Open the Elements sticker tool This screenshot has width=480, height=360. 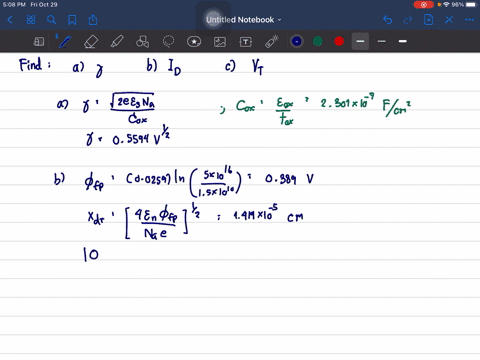point(194,42)
